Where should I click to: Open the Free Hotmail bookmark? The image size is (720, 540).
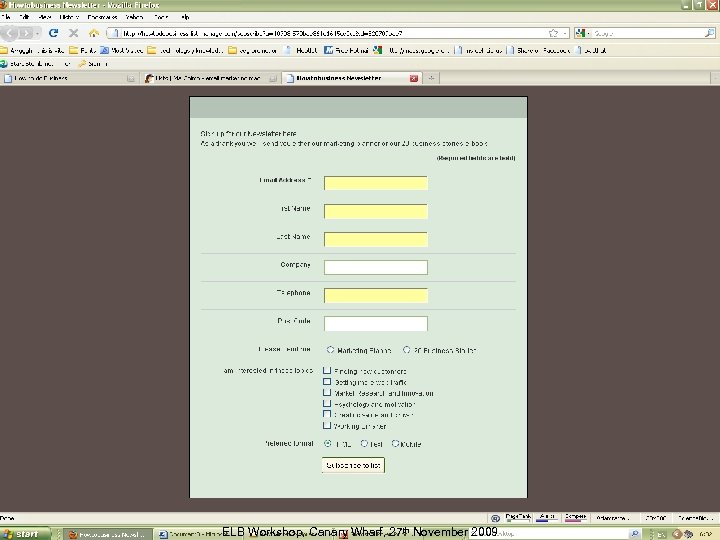[x=347, y=51]
